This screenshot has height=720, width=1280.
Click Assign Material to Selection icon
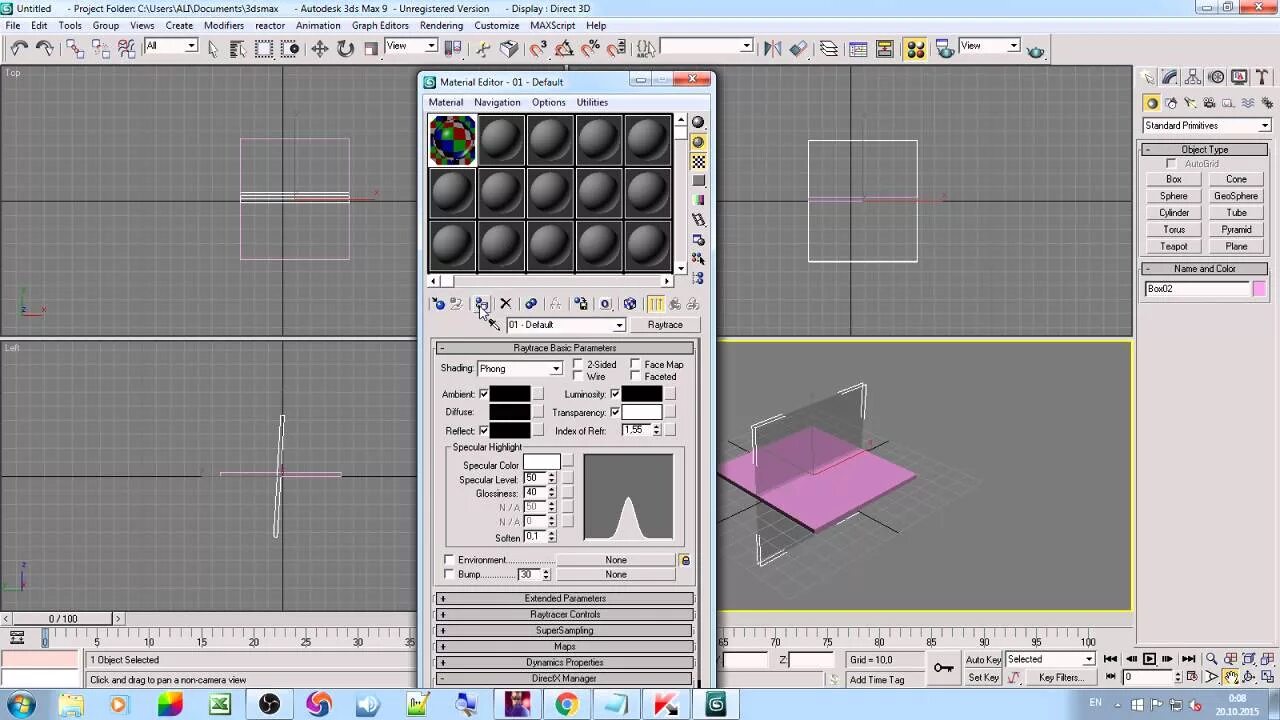481,304
